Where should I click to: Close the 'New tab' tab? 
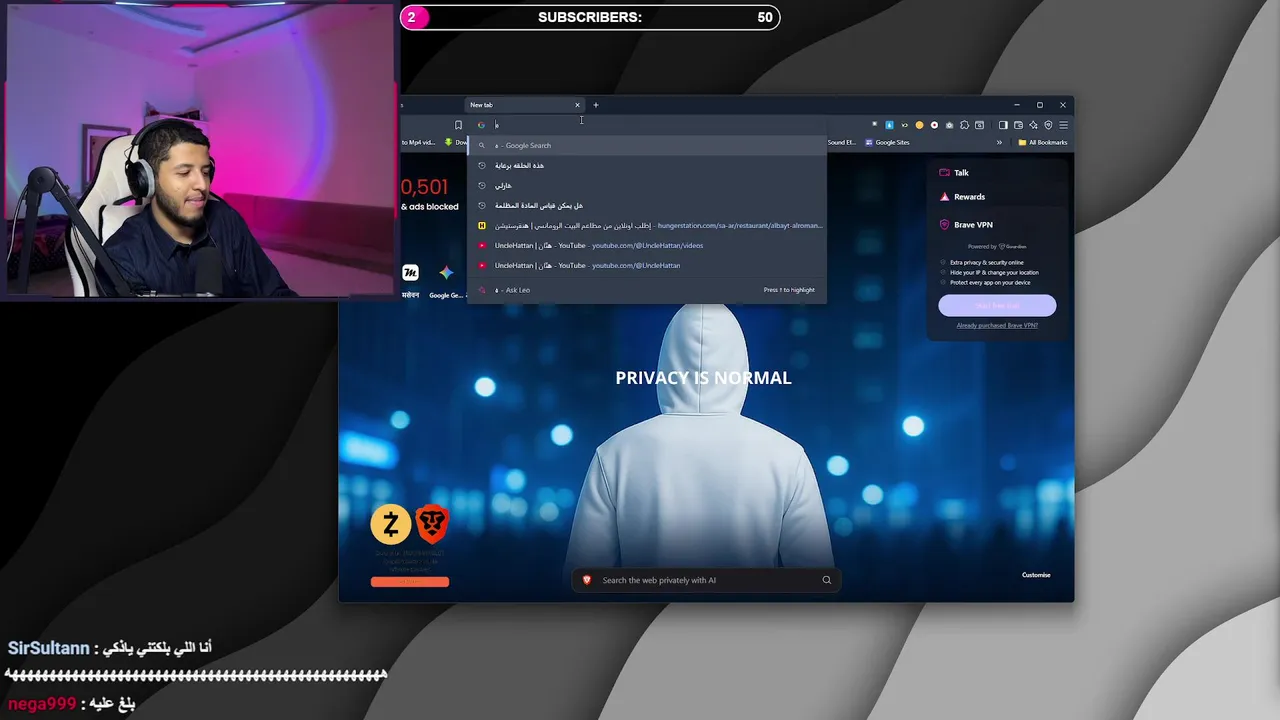[x=577, y=105]
